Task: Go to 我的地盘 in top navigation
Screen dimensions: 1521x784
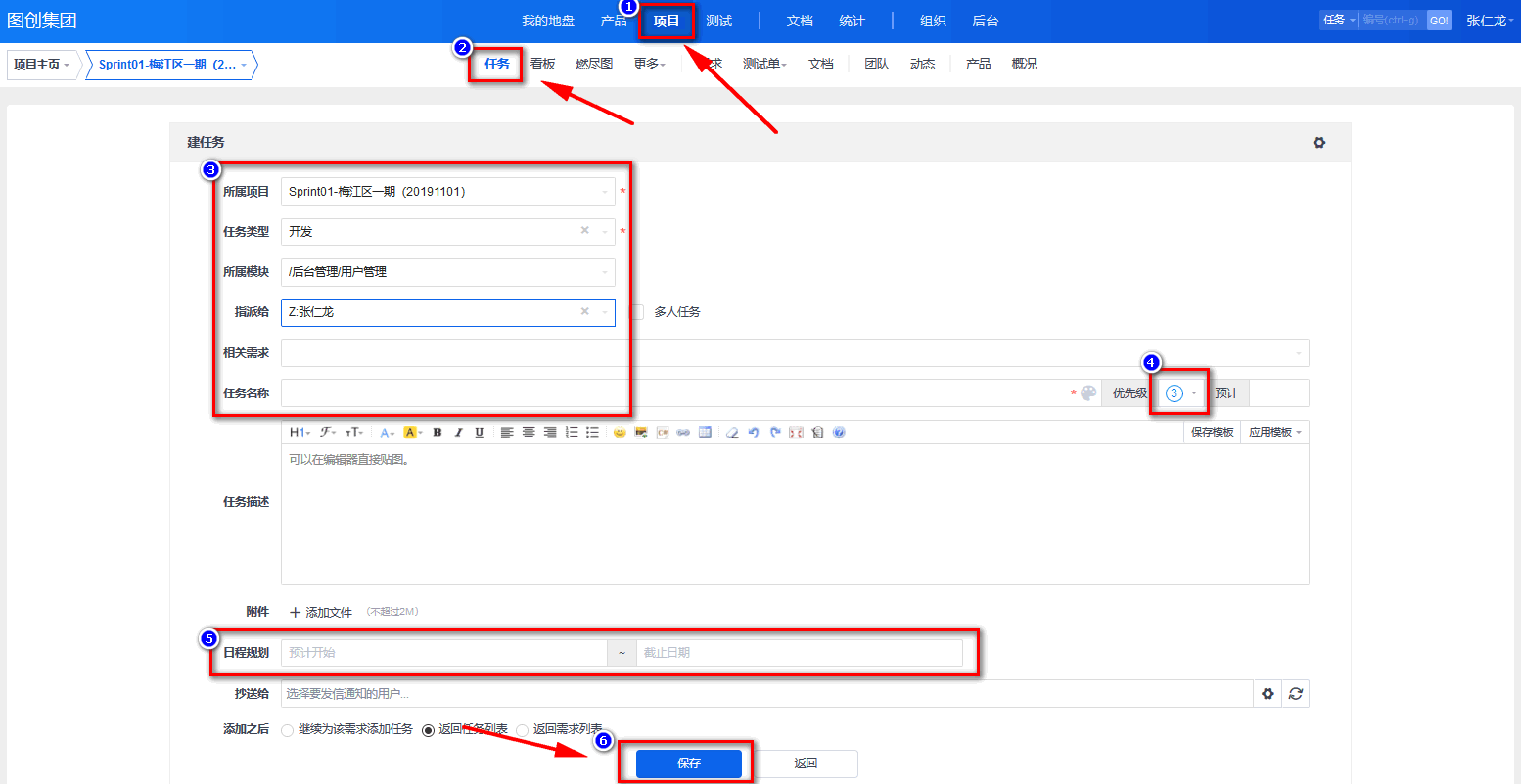Action: 548,21
